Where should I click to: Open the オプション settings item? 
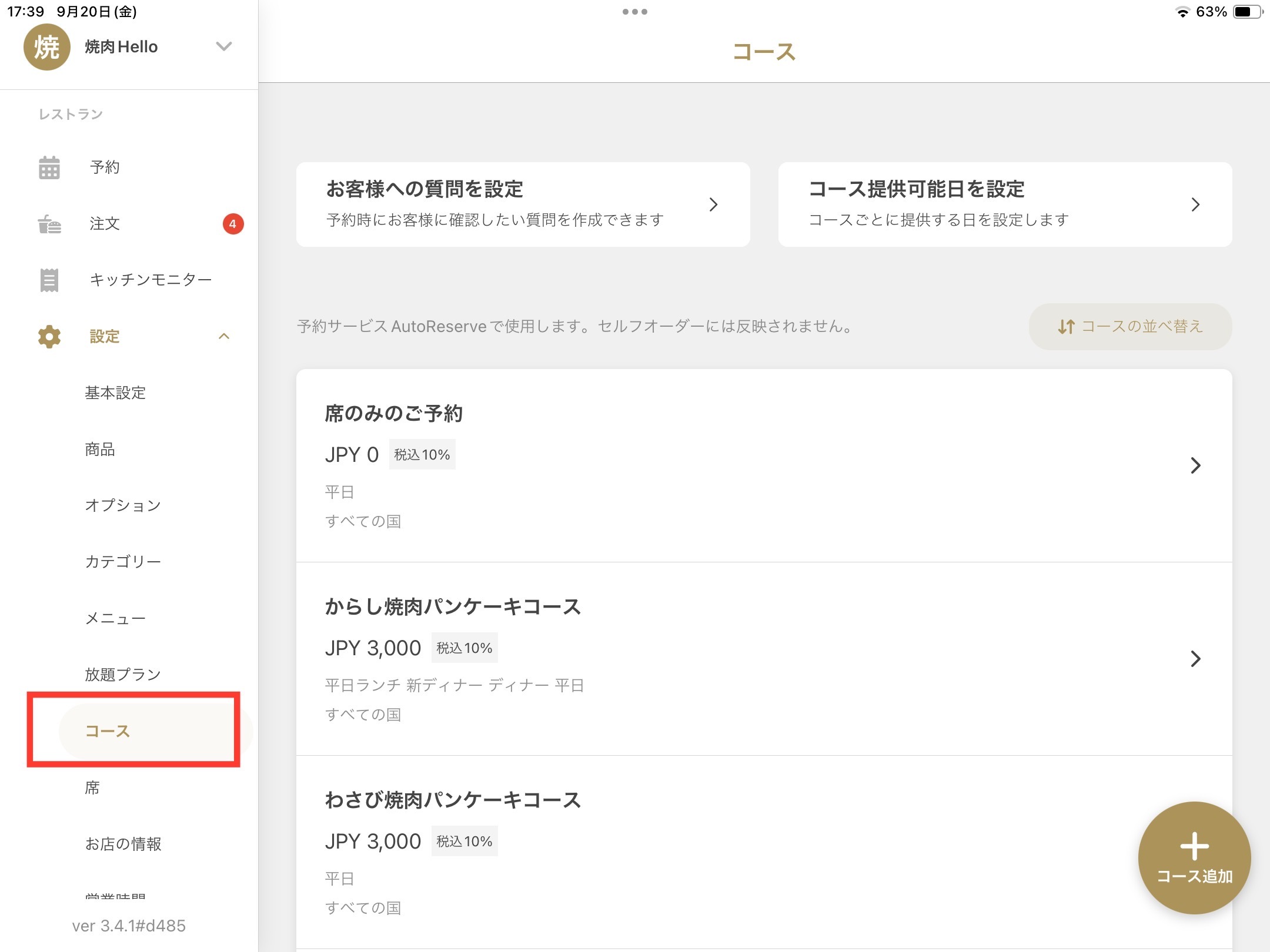(123, 505)
